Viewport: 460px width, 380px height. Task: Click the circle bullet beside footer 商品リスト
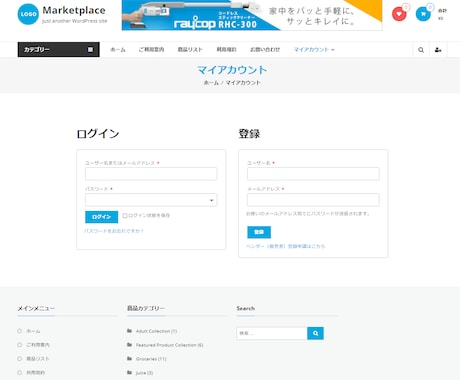pos(20,359)
